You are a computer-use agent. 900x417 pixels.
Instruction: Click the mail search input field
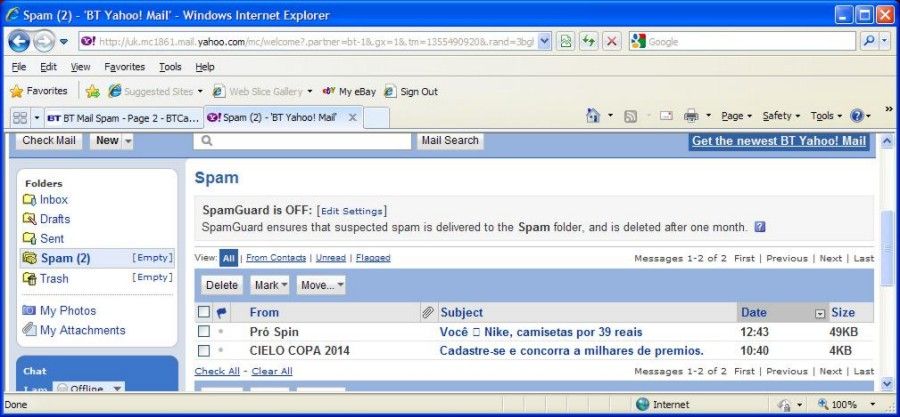point(302,141)
